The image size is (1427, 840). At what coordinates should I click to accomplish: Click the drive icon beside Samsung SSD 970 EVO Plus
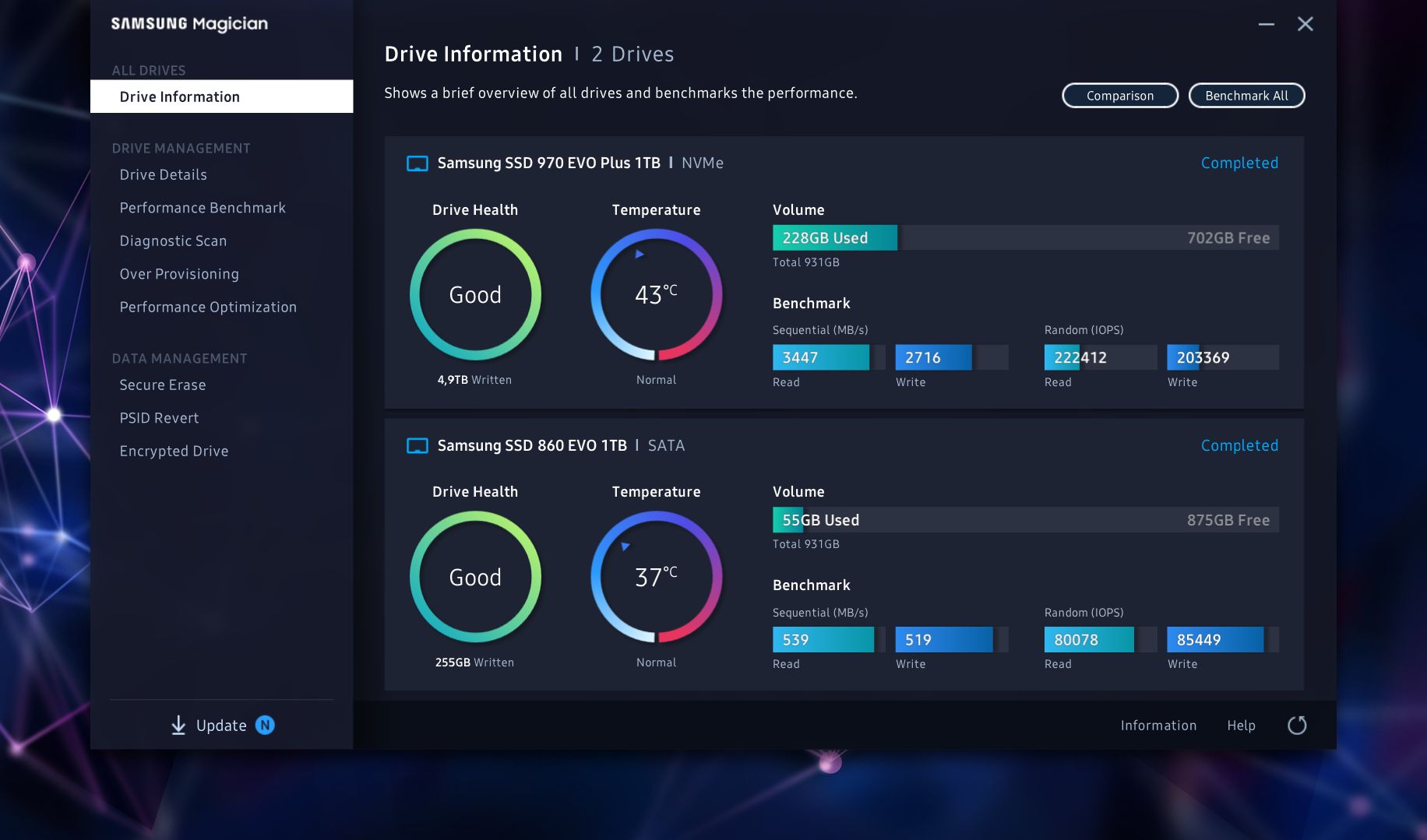click(x=418, y=163)
